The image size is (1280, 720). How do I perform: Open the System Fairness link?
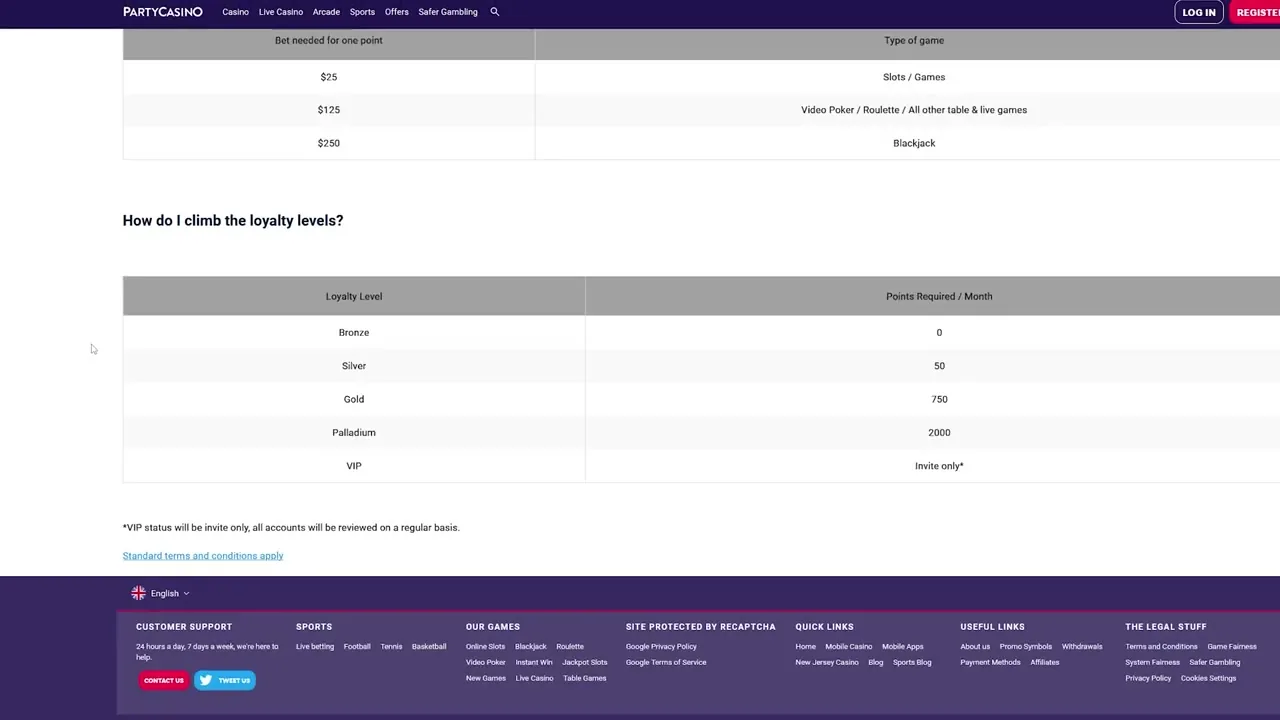pos(1153,662)
